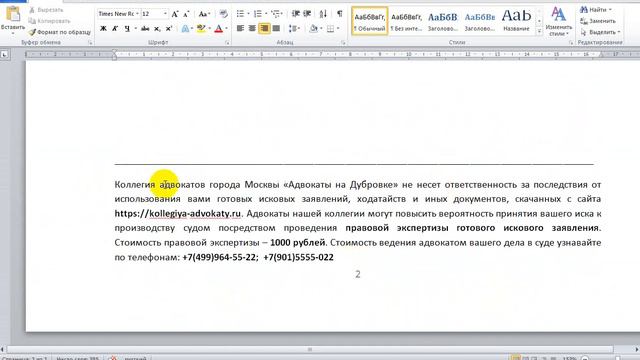Open the font size 12 dropdown

pyautogui.click(x=165, y=14)
